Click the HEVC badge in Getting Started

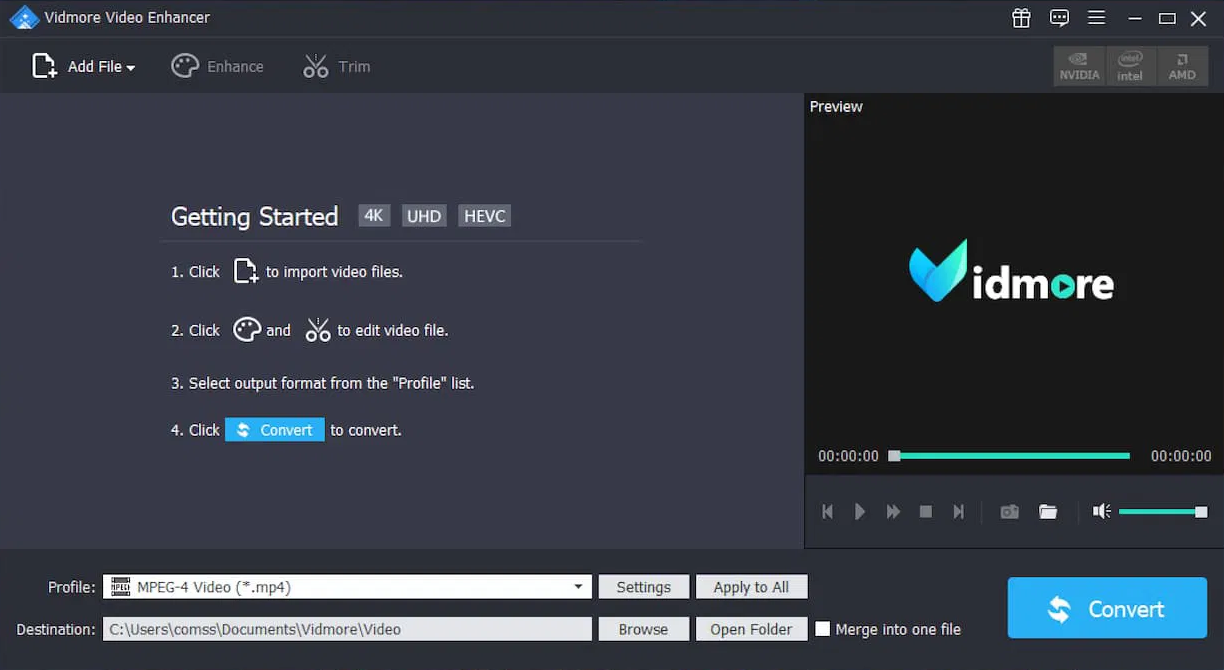(x=485, y=216)
